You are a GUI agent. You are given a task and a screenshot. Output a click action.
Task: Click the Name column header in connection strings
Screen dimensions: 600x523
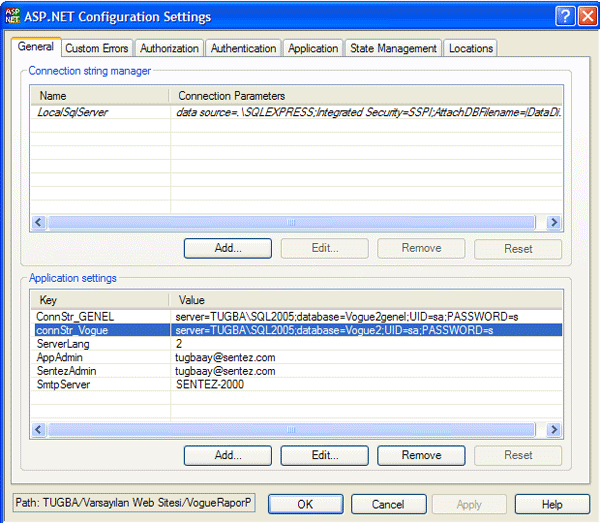(x=99, y=96)
